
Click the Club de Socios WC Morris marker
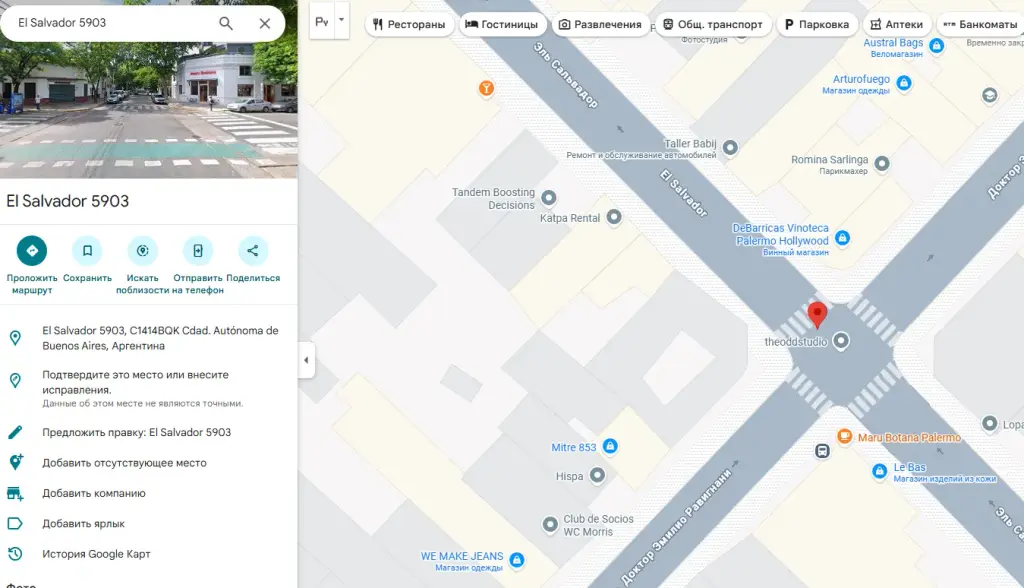[550, 525]
